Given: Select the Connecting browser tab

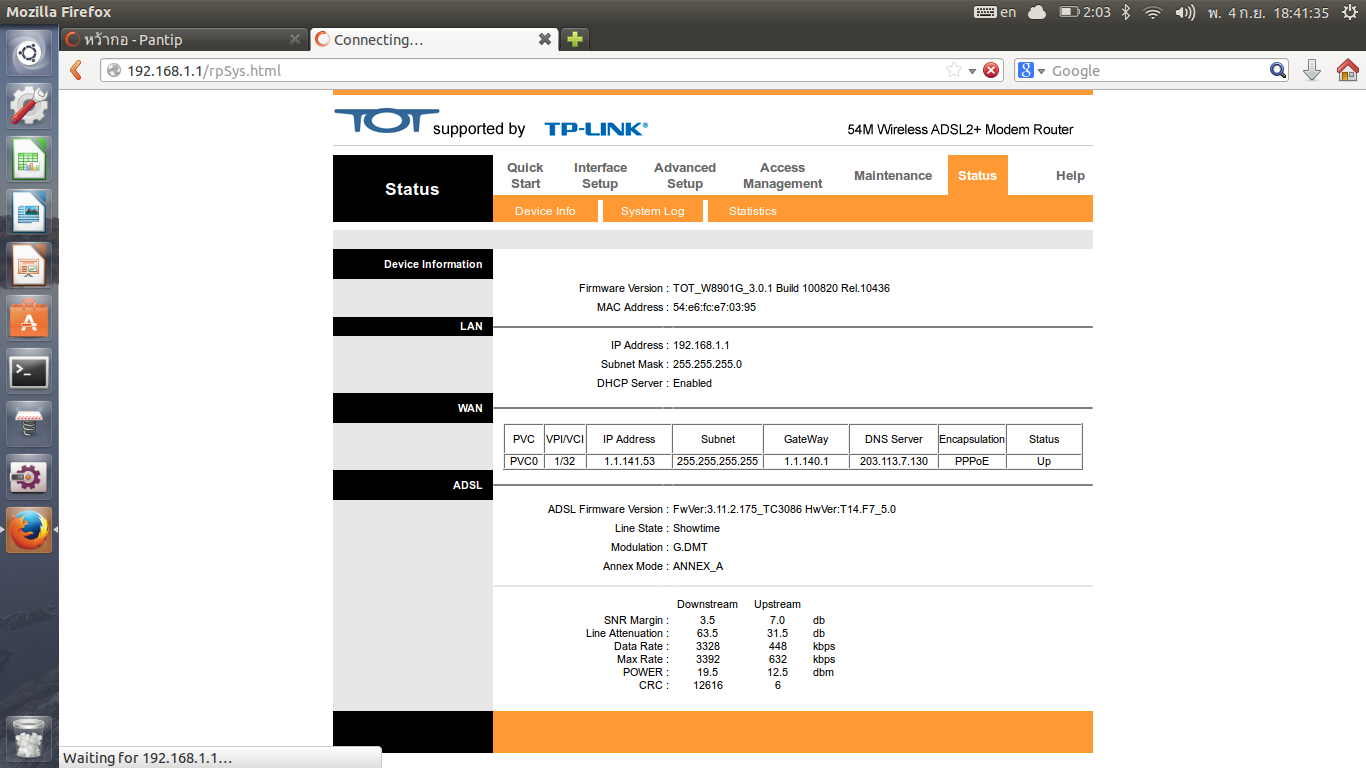Looking at the screenshot, I should (x=434, y=39).
